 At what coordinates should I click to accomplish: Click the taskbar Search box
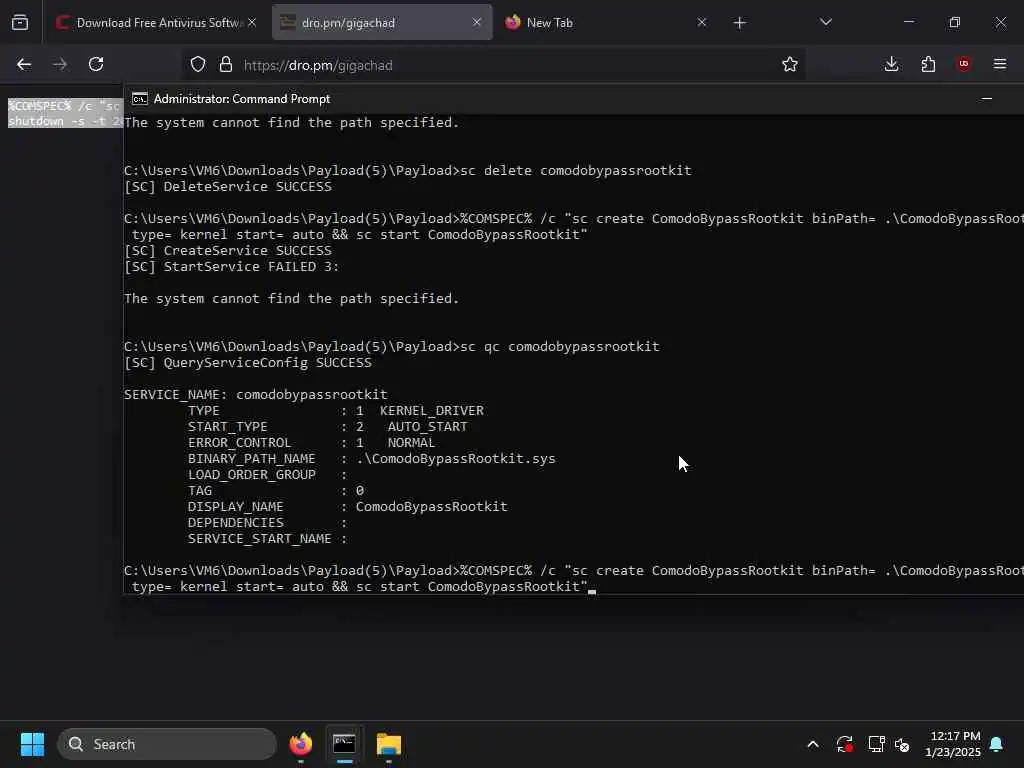click(167, 744)
